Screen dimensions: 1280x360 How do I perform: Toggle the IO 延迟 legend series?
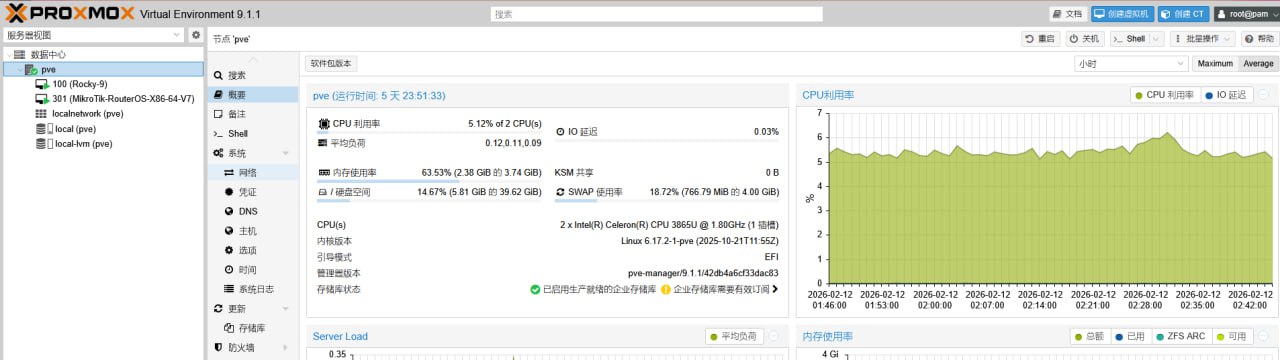point(1226,95)
